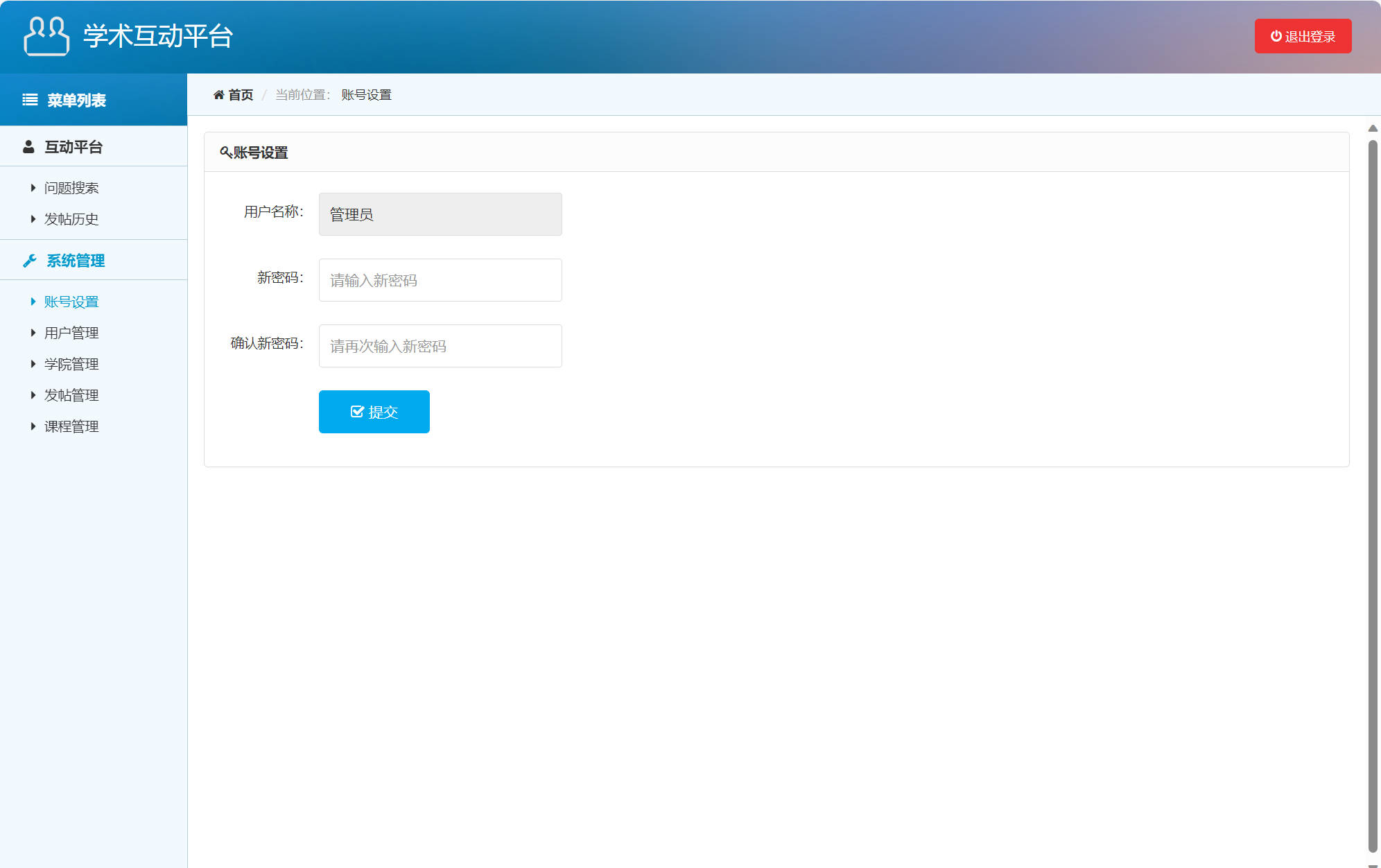This screenshot has width=1381, height=868.
Task: Open 发帖管理 menu item
Action: click(71, 395)
